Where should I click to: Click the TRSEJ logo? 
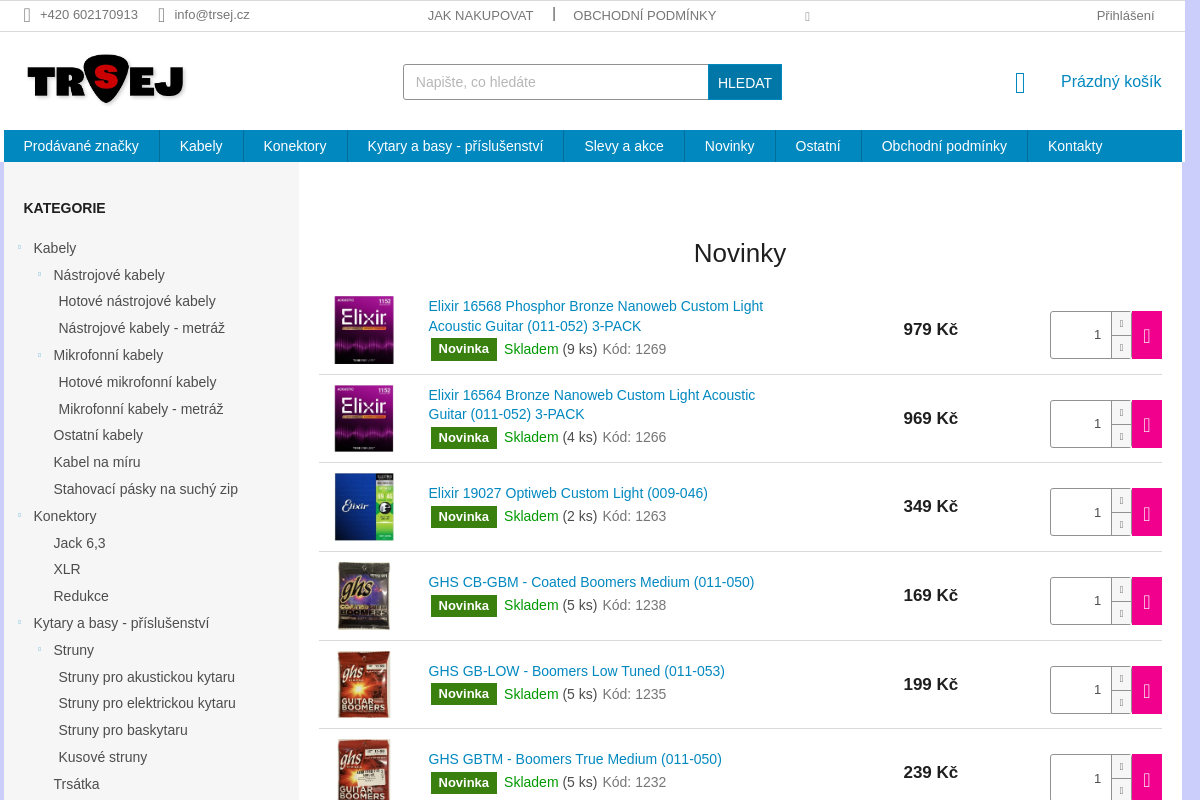point(105,80)
